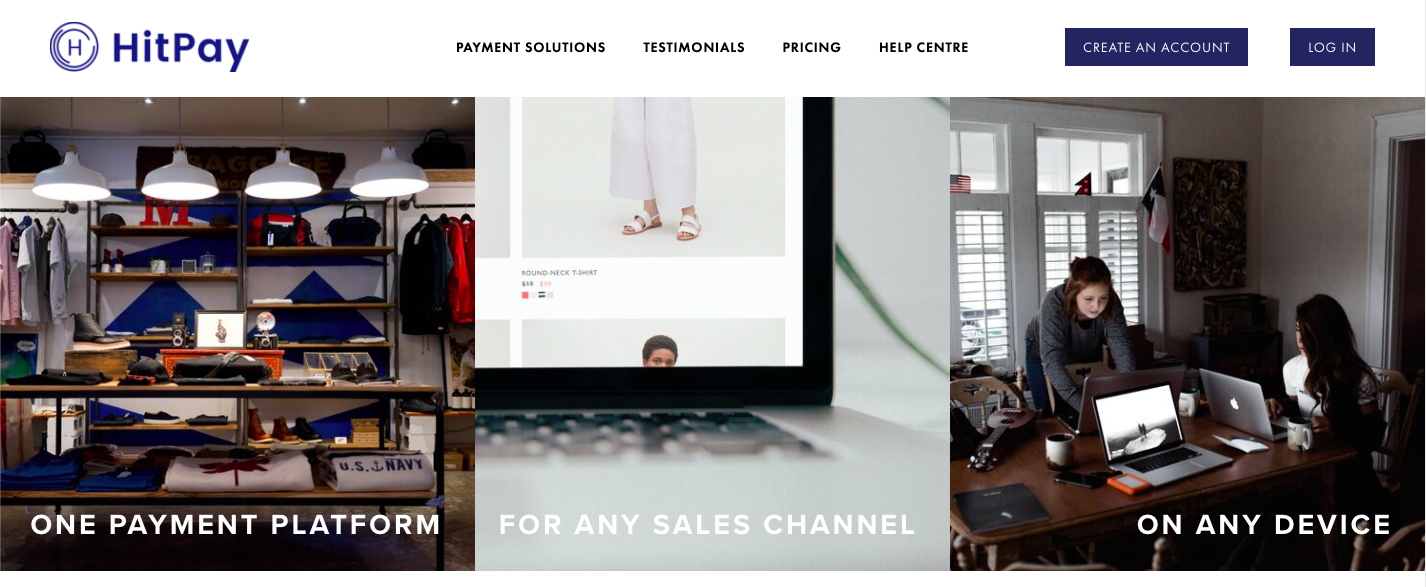1426x587 pixels.
Task: Open the Pricing page
Action: [x=811, y=47]
